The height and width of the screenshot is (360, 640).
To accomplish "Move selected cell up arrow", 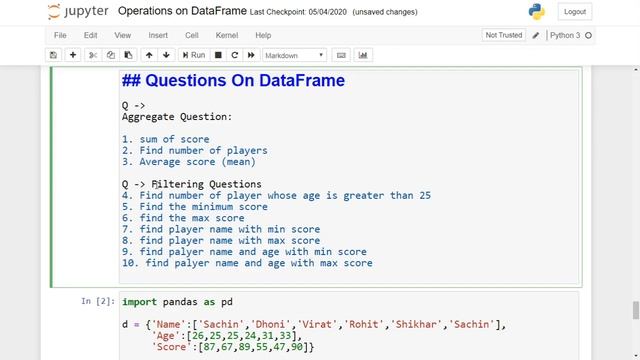I will point(149,55).
